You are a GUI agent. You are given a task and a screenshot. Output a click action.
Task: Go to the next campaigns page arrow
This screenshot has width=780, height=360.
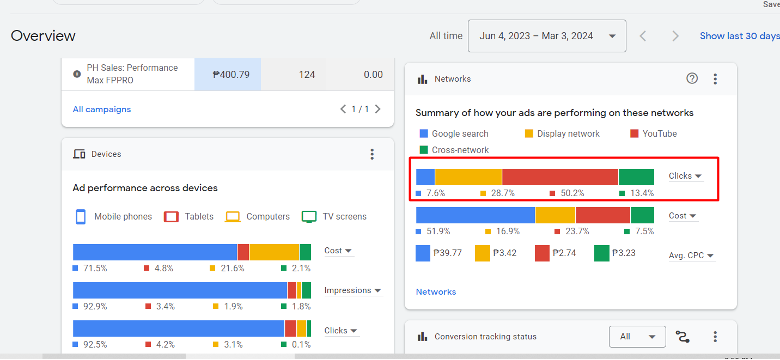coord(378,109)
